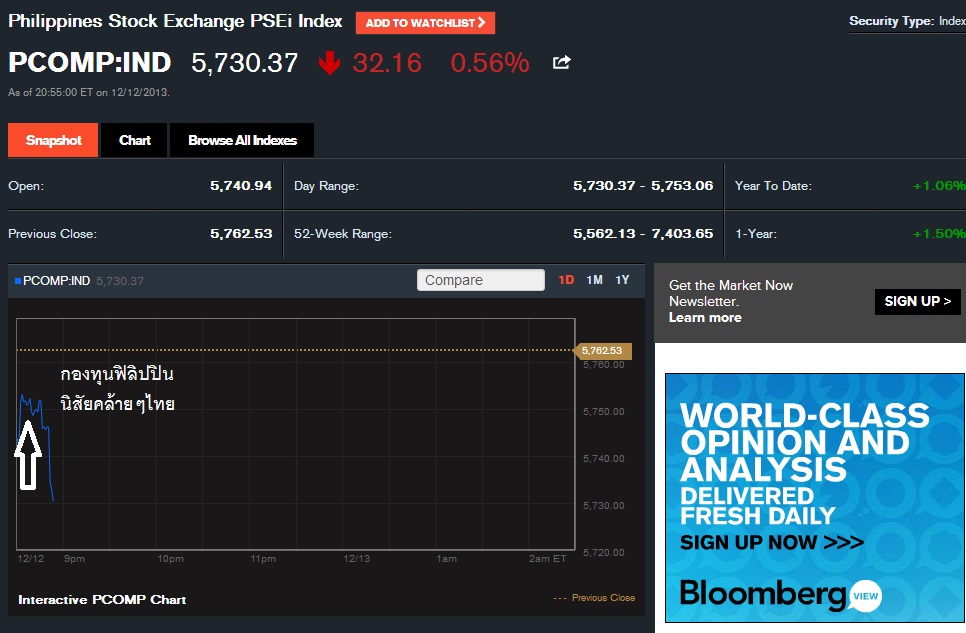Select the 1M chart range
966x633 pixels.
point(595,280)
